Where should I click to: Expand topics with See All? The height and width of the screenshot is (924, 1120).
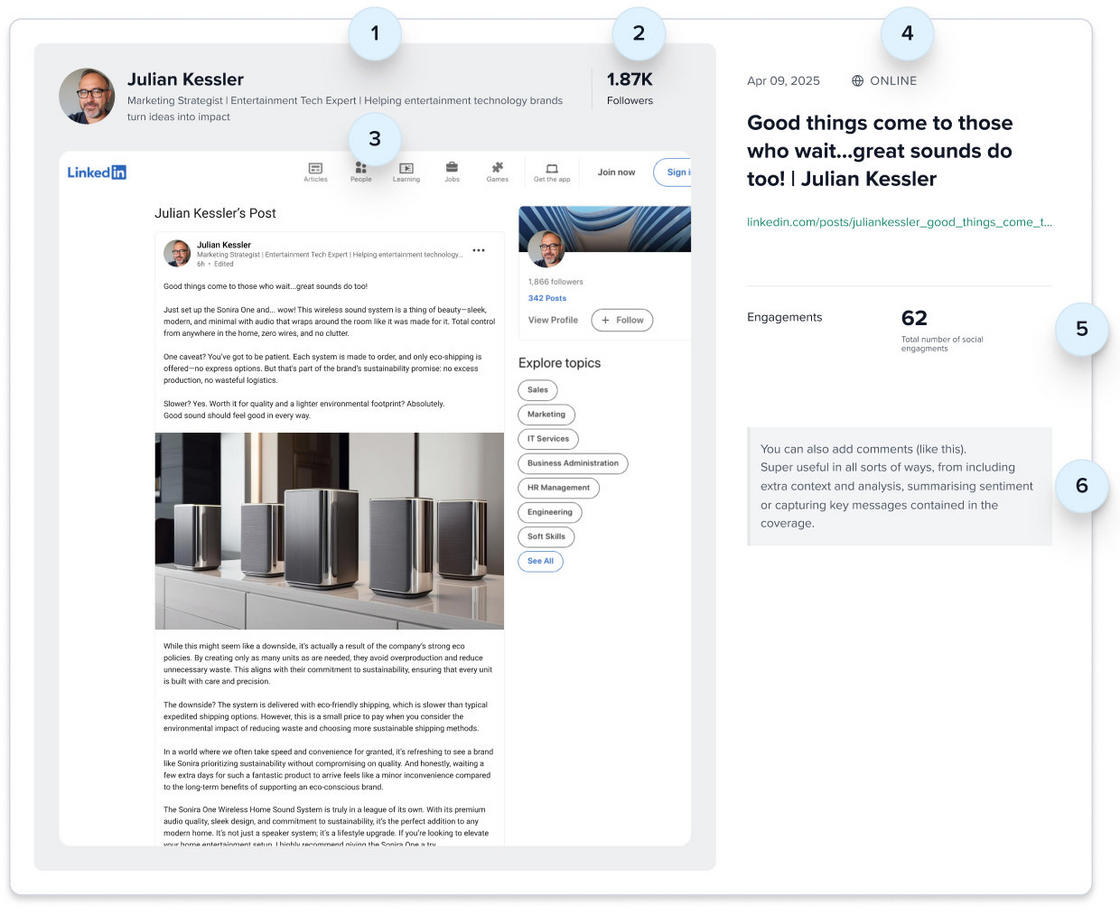click(x=541, y=561)
